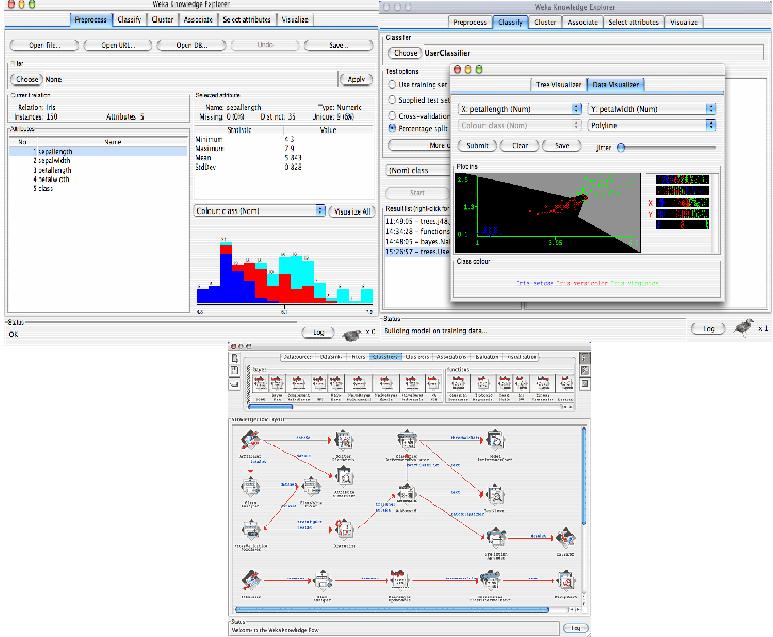Image resolution: width=773 pixels, height=637 pixels.
Task: Click the bottom icon in KnowledgeFlow right-side toolbar
Action: pos(584,383)
